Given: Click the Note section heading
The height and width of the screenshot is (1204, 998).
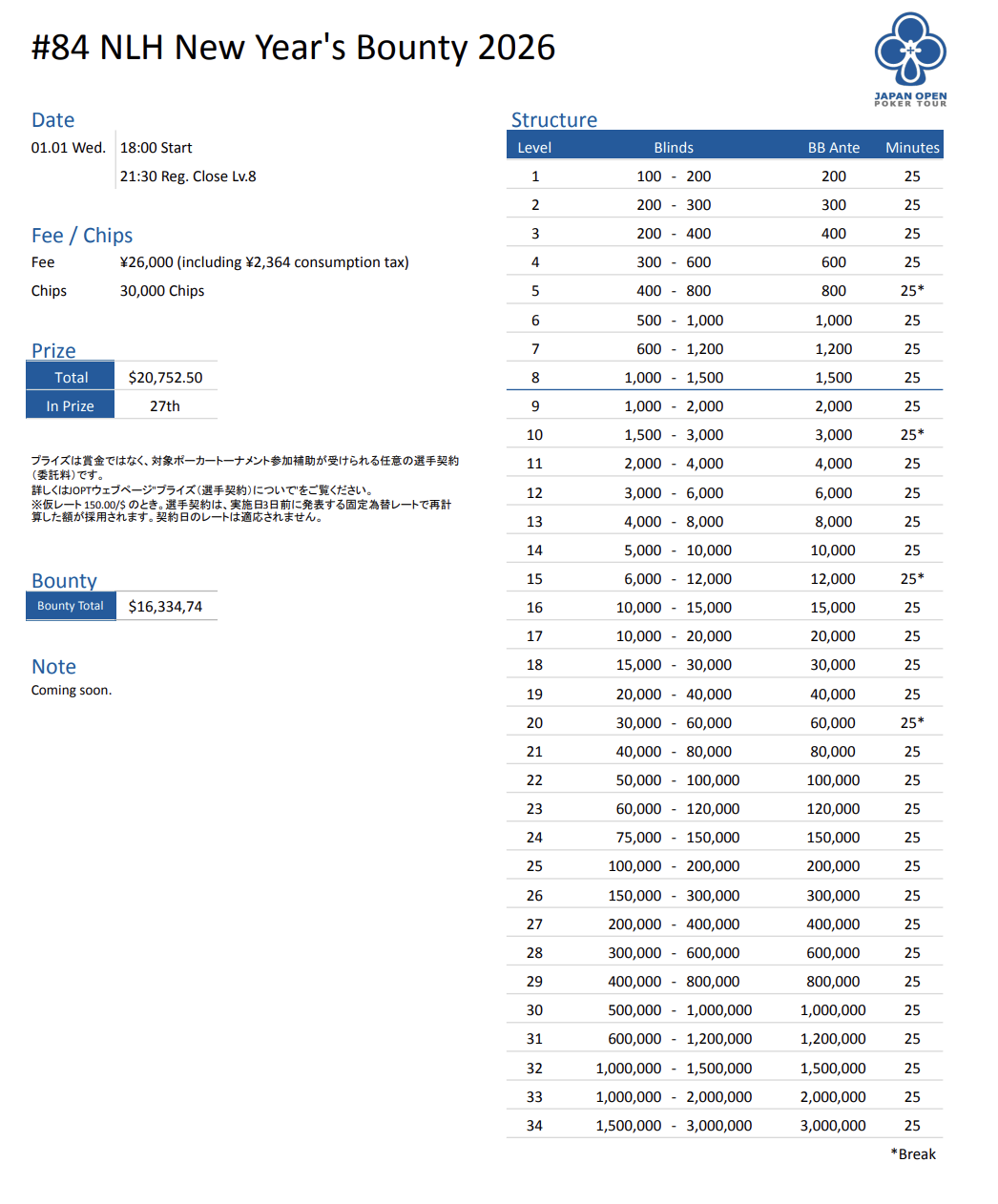Looking at the screenshot, I should [53, 667].
